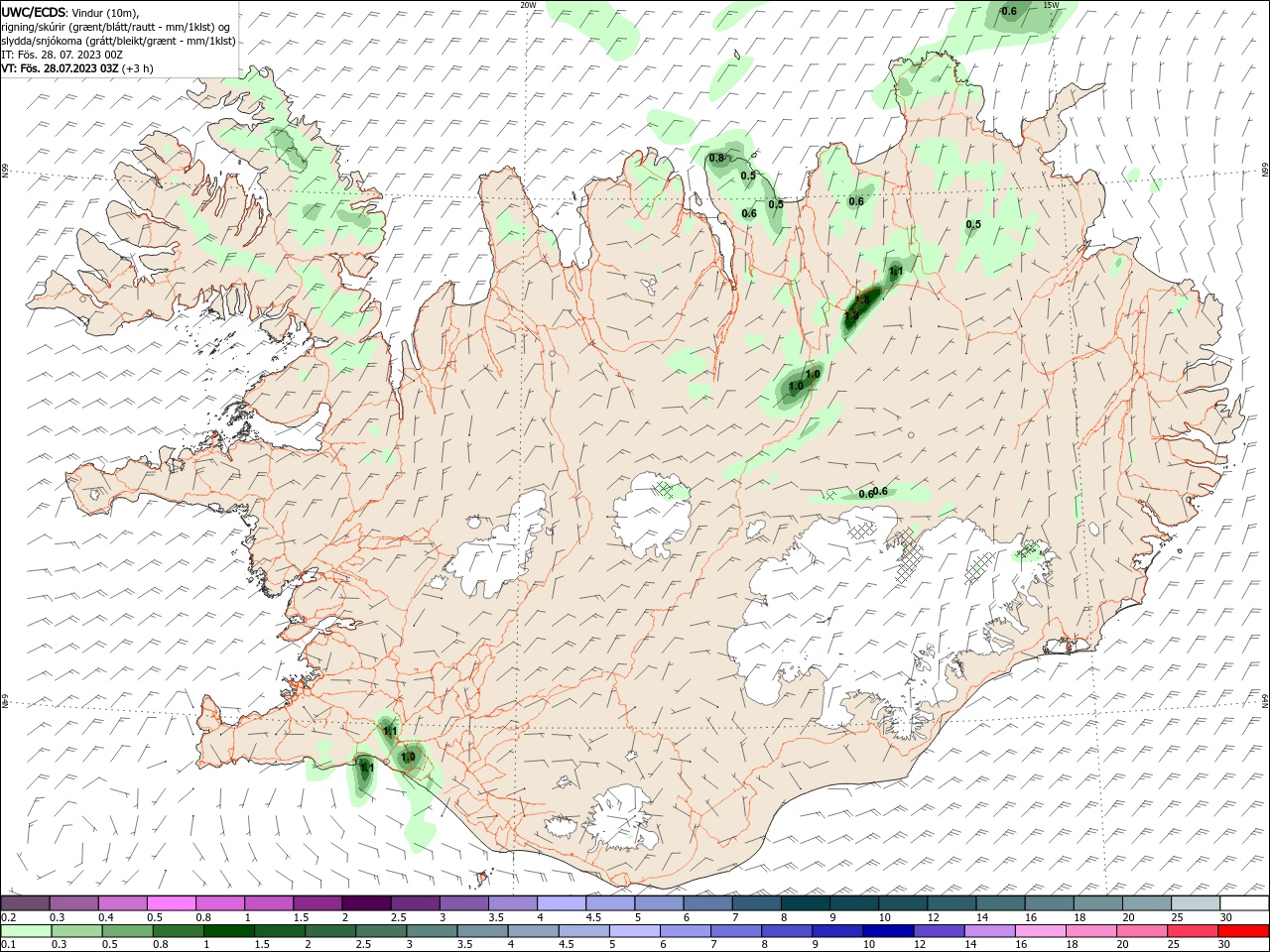Click the UWC/ECDS title text
The width and height of the screenshot is (1270, 952).
pos(34,12)
